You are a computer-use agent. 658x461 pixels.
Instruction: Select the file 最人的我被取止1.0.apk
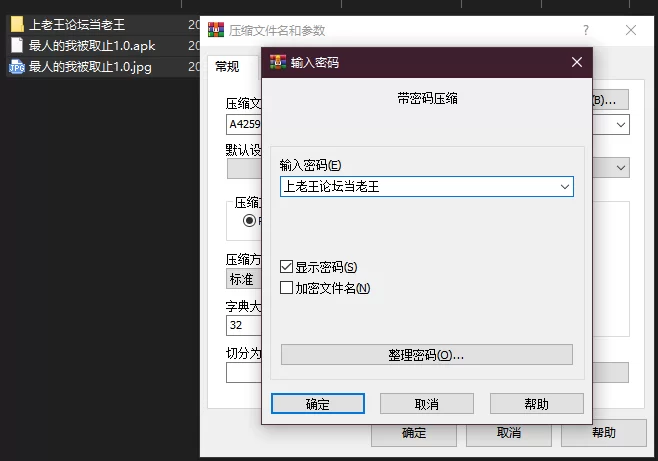coord(103,45)
